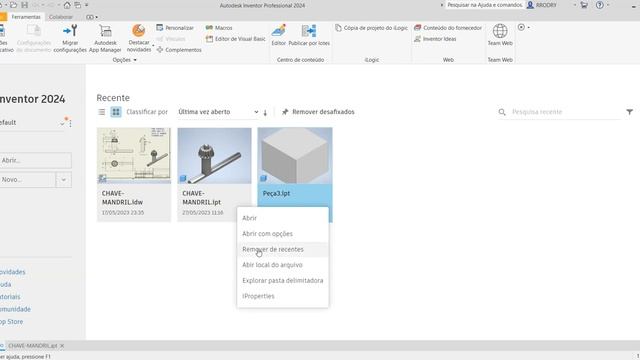Image resolution: width=640 pixels, height=360 pixels.
Task: Click the user account RRODRY icon
Action: pyautogui.click(x=530, y=5)
